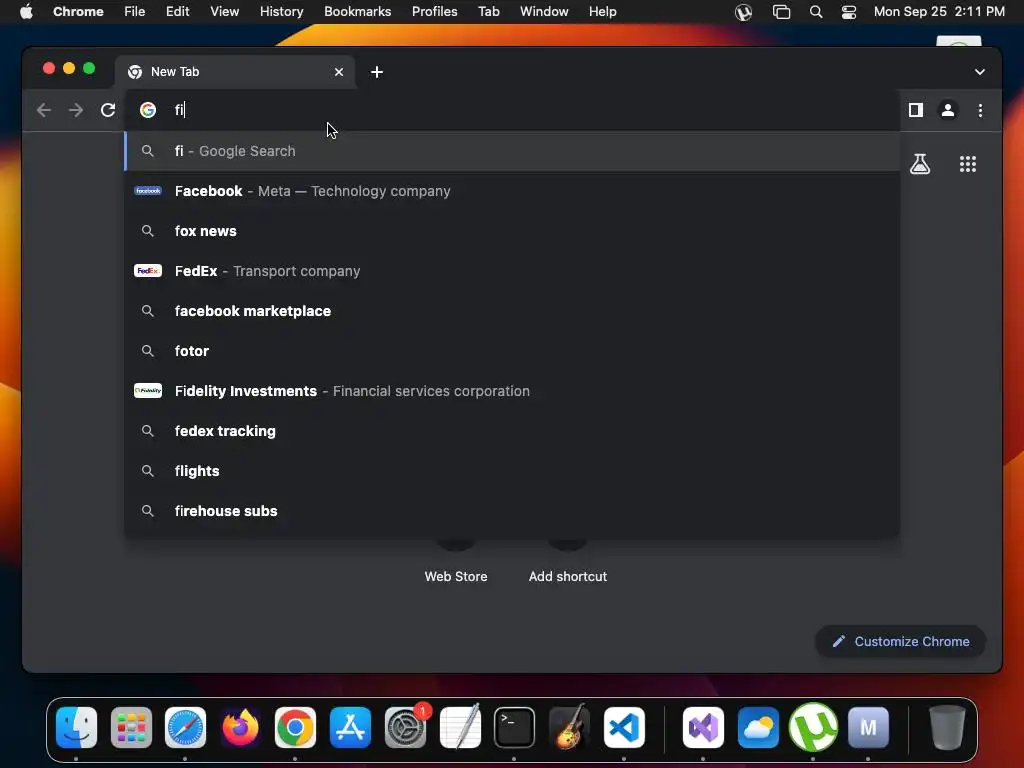The width and height of the screenshot is (1024, 768).
Task: Expand the tab search chevron
Action: click(980, 72)
